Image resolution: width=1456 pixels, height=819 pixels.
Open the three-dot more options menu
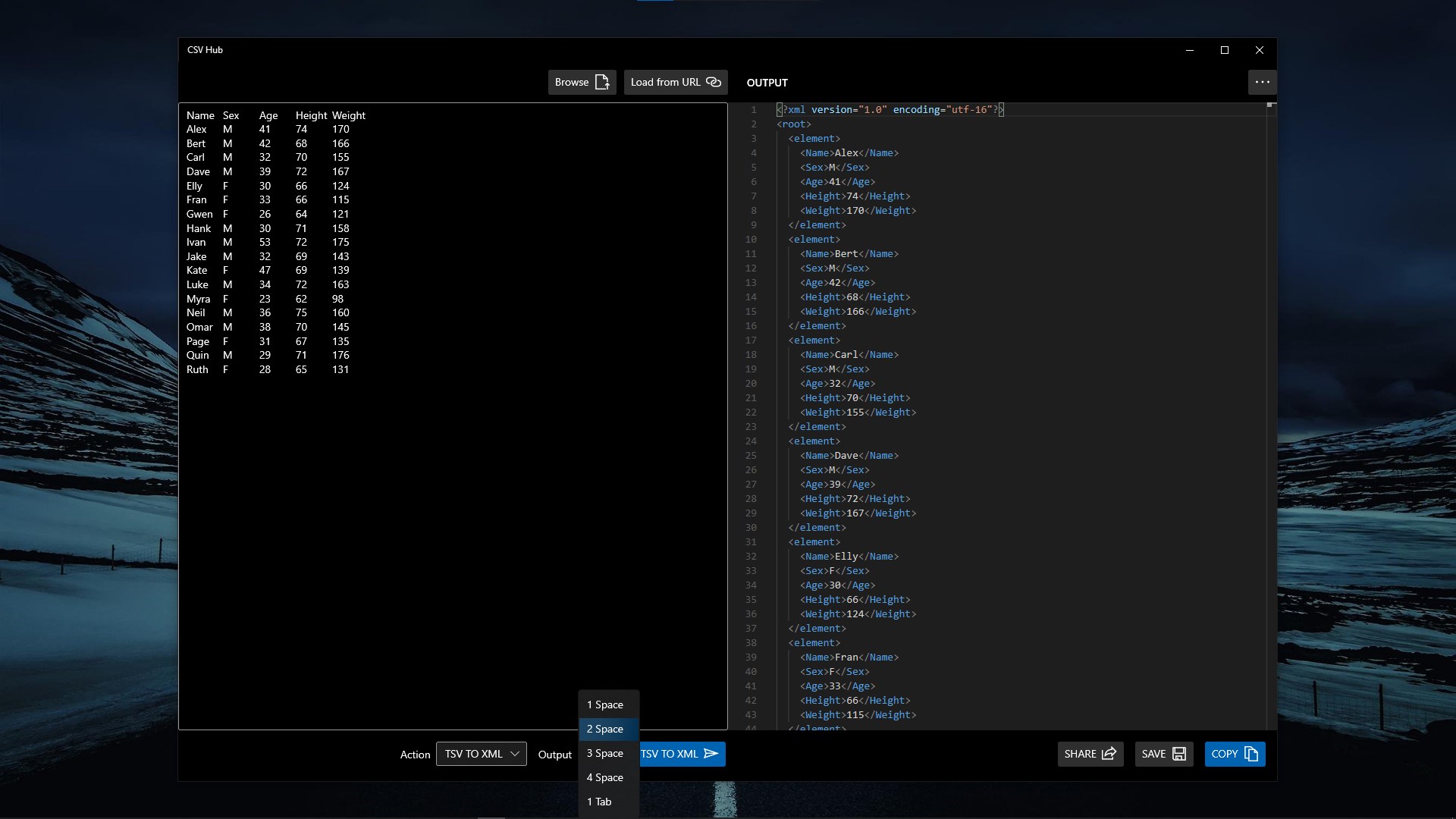click(1262, 82)
